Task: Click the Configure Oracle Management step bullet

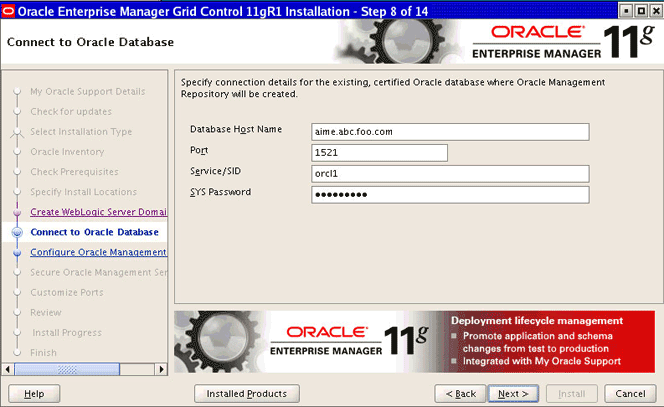Action: [17, 252]
